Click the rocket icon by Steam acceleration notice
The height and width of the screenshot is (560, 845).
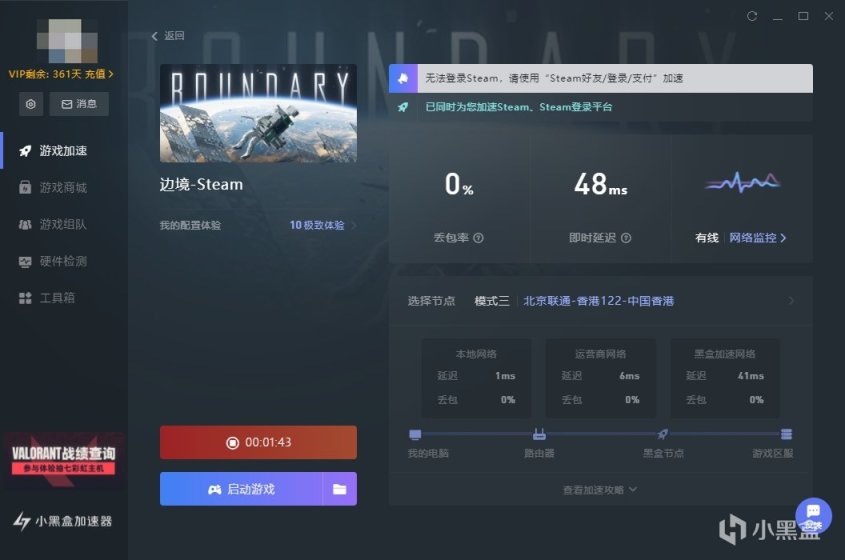click(403, 107)
